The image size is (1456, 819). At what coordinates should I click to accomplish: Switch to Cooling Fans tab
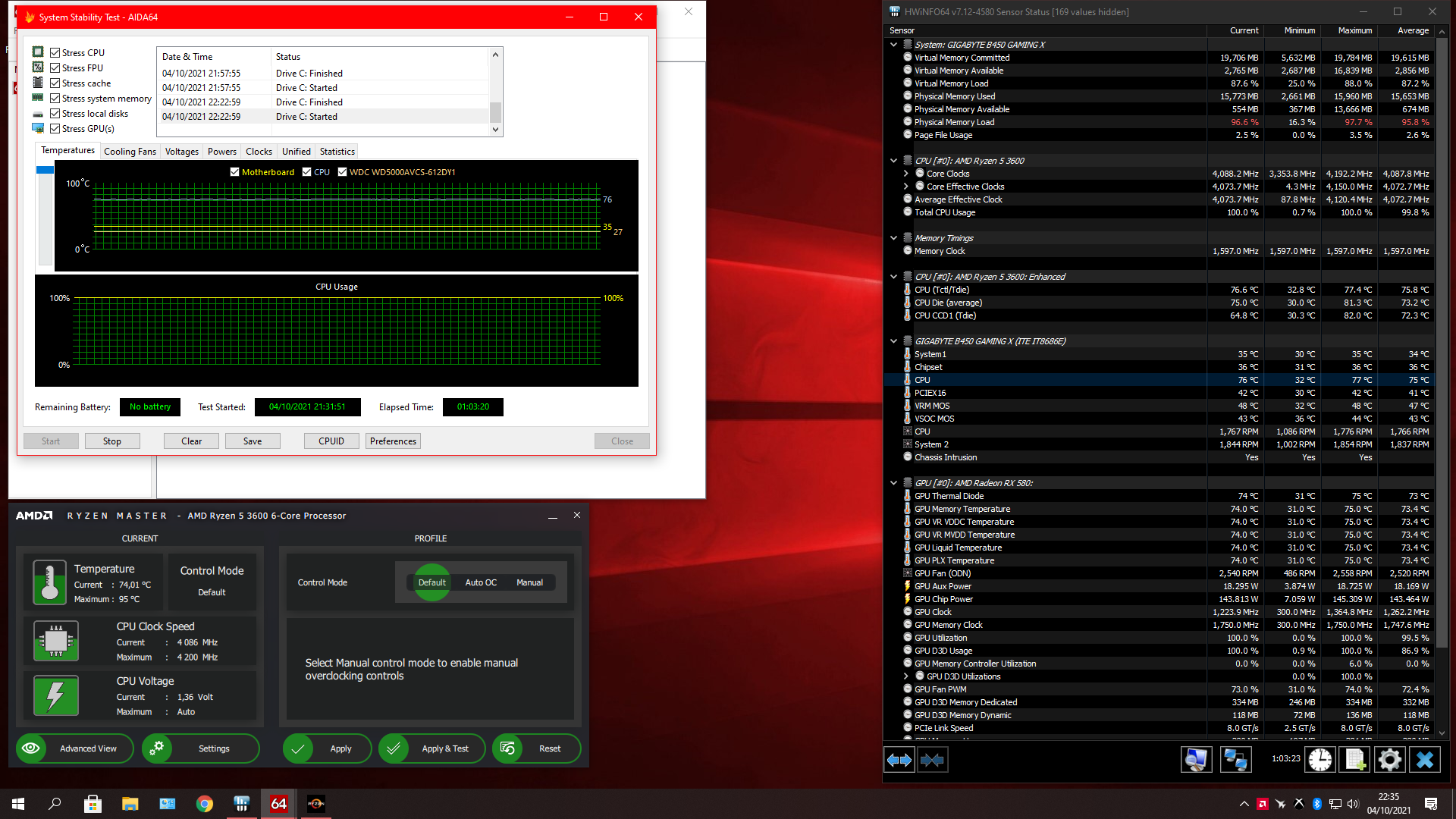(130, 152)
